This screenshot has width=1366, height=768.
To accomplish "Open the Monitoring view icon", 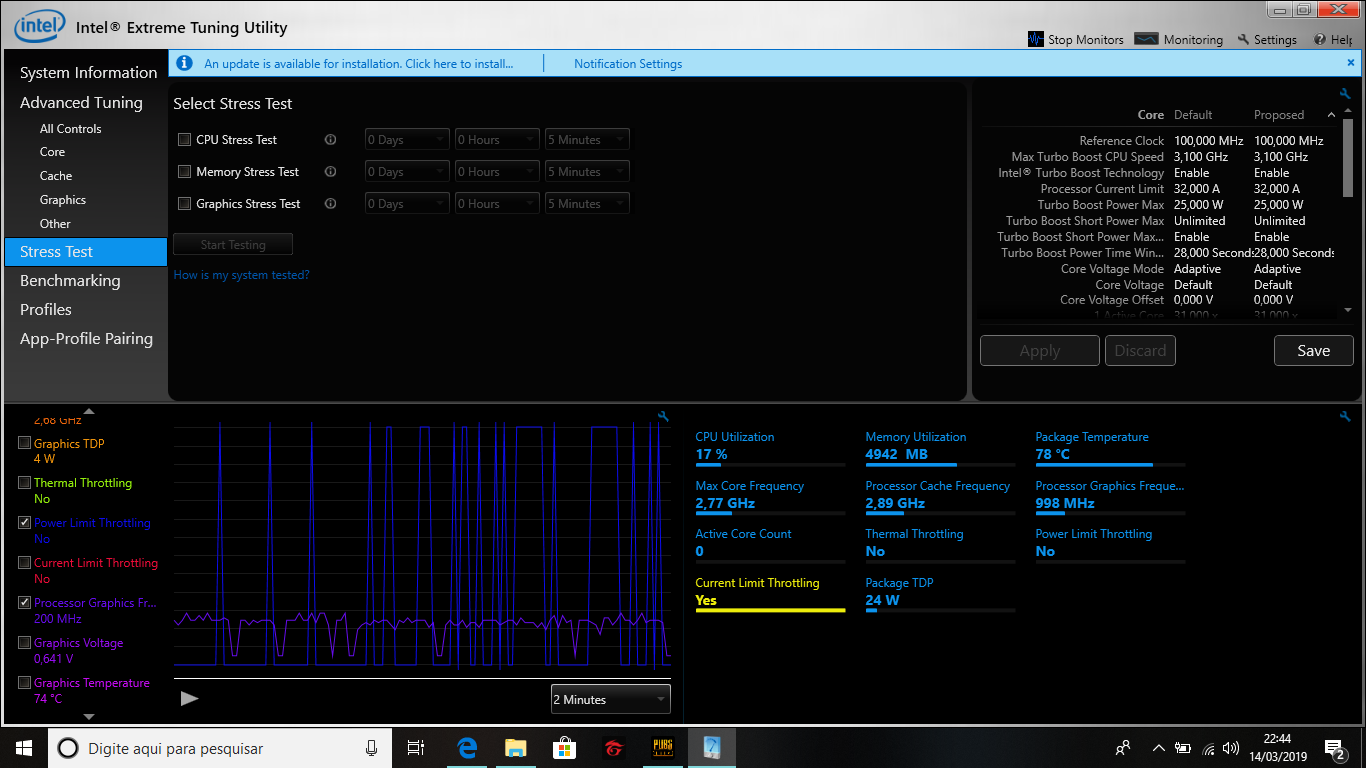I will [x=1147, y=39].
